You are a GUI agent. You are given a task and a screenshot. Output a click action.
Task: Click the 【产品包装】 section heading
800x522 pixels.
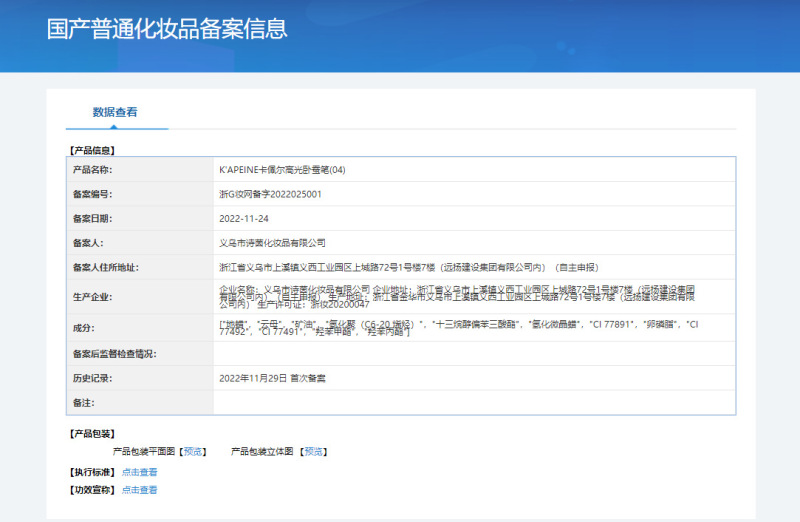(x=92, y=434)
